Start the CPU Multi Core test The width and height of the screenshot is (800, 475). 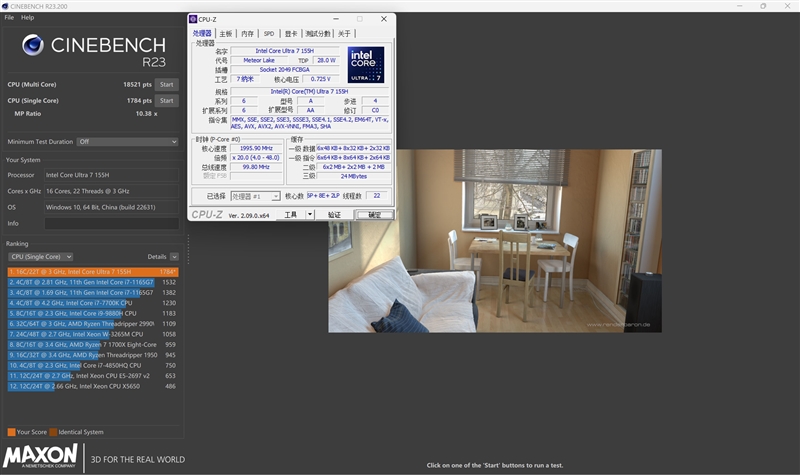166,85
